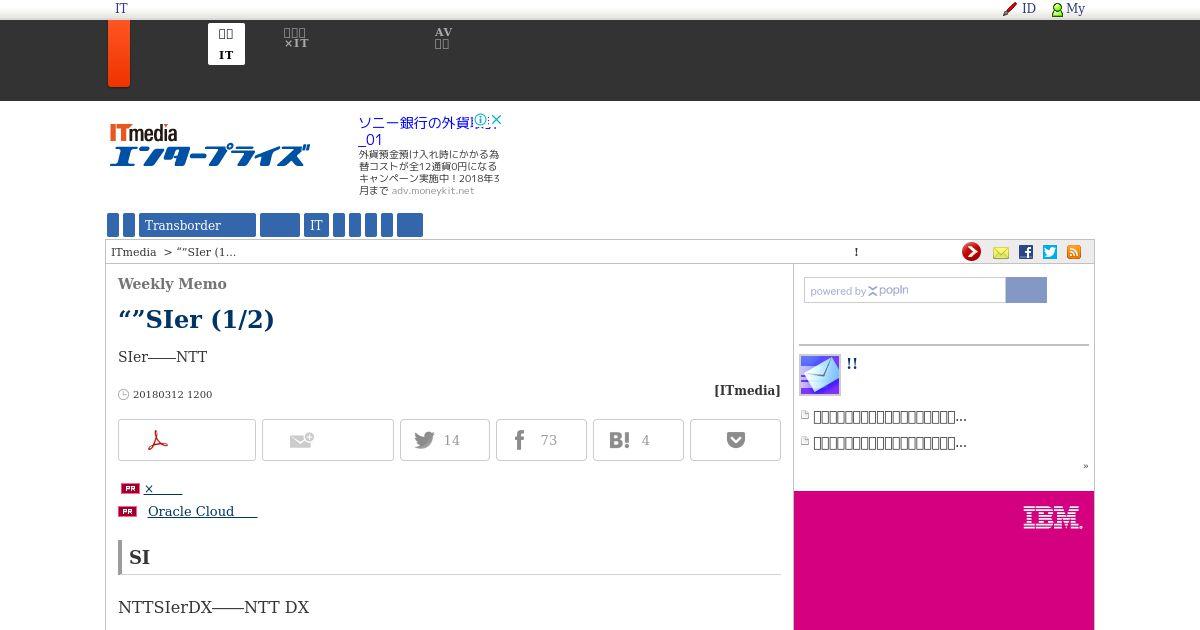Send article by mail button

coord(328,440)
